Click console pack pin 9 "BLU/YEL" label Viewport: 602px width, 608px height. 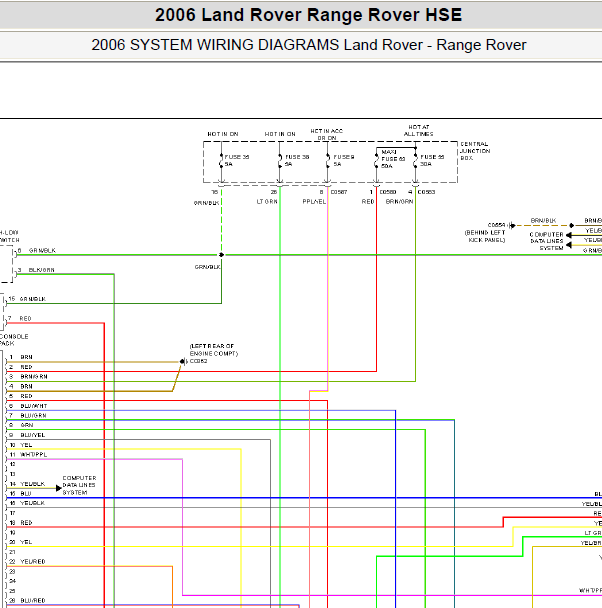[x=33, y=435]
